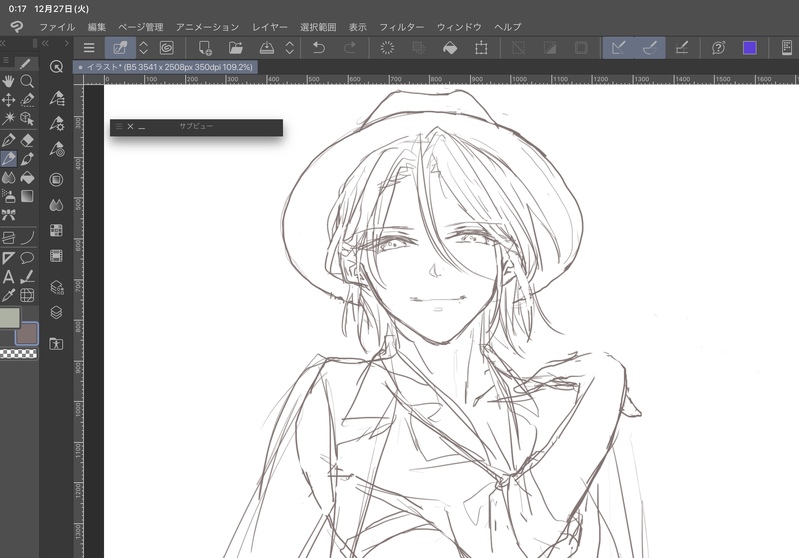
Task: Open the Layer Property palette icon
Action: (57, 287)
